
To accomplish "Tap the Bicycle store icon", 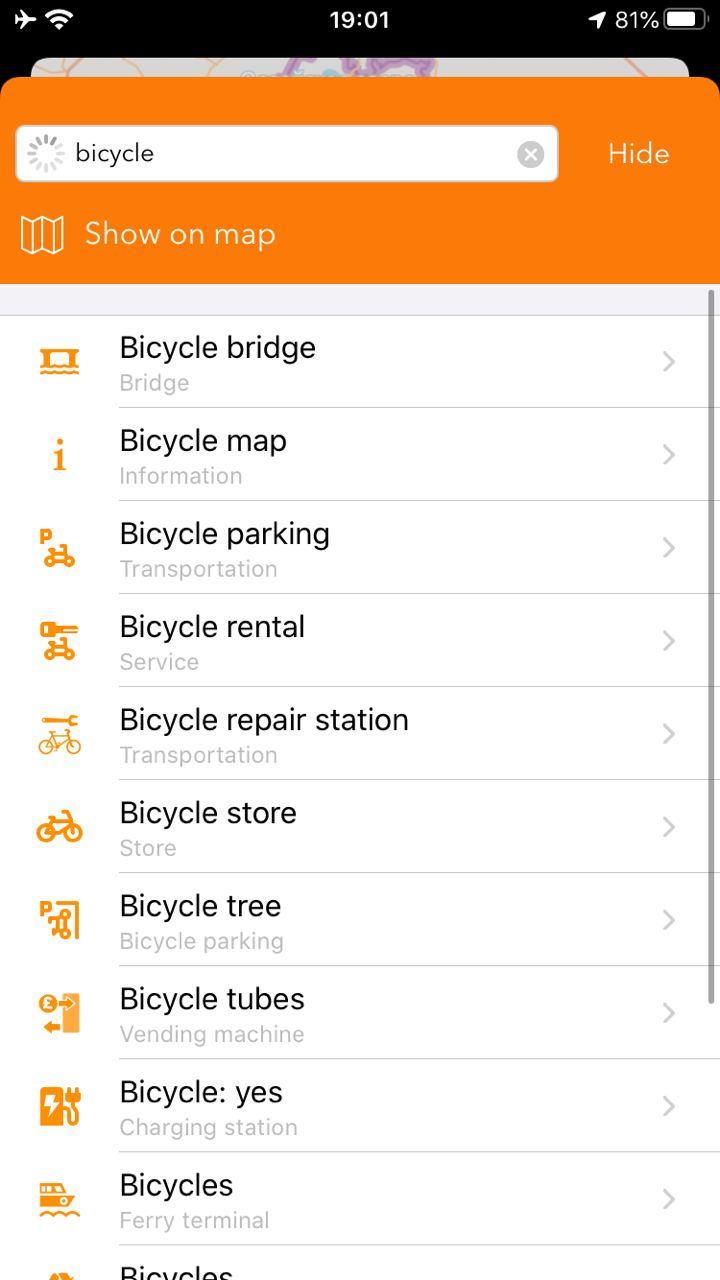I will click(60, 827).
